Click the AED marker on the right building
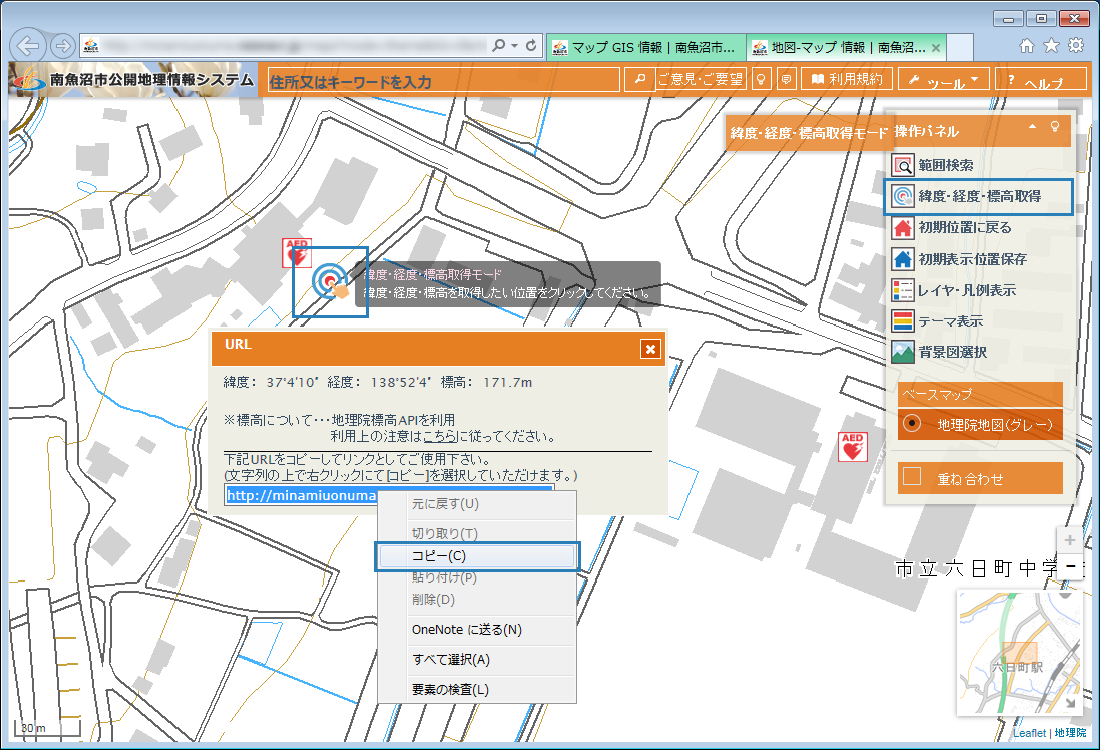Viewport: 1100px width, 750px height. (853, 447)
